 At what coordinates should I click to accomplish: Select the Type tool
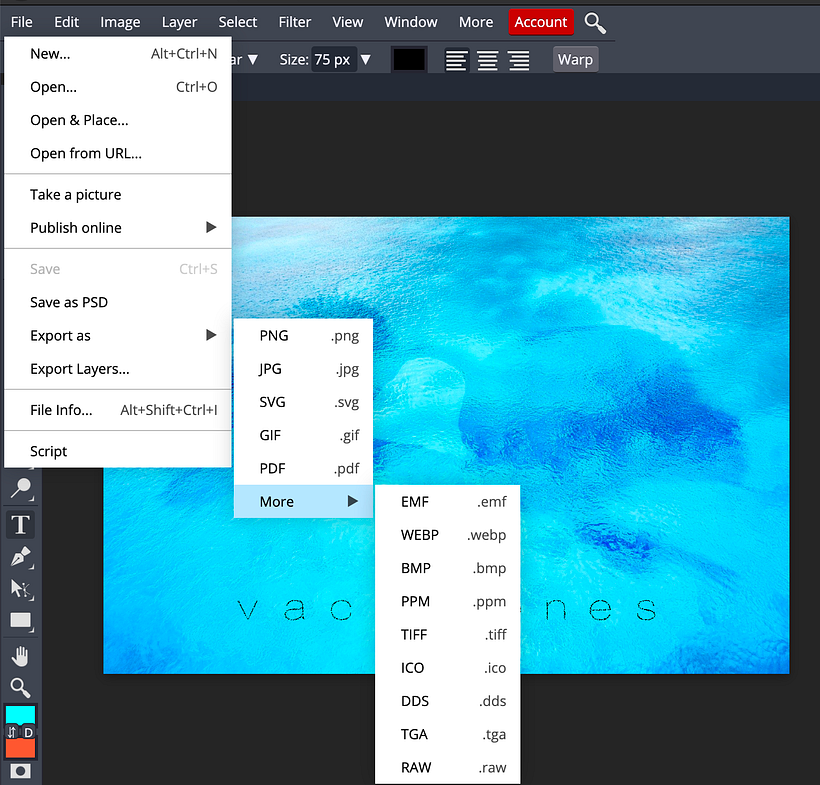tap(20, 524)
